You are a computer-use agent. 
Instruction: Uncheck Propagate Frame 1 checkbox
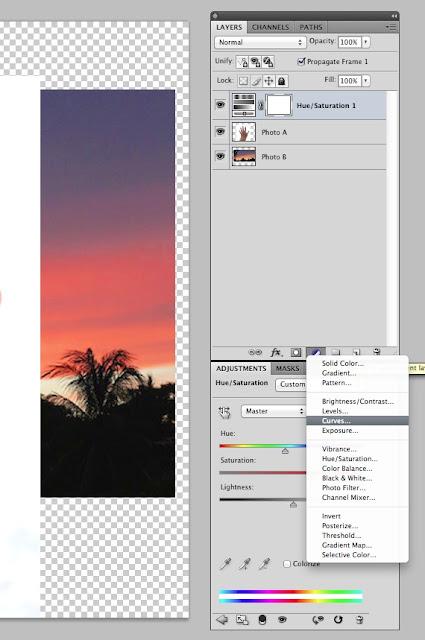click(x=301, y=61)
